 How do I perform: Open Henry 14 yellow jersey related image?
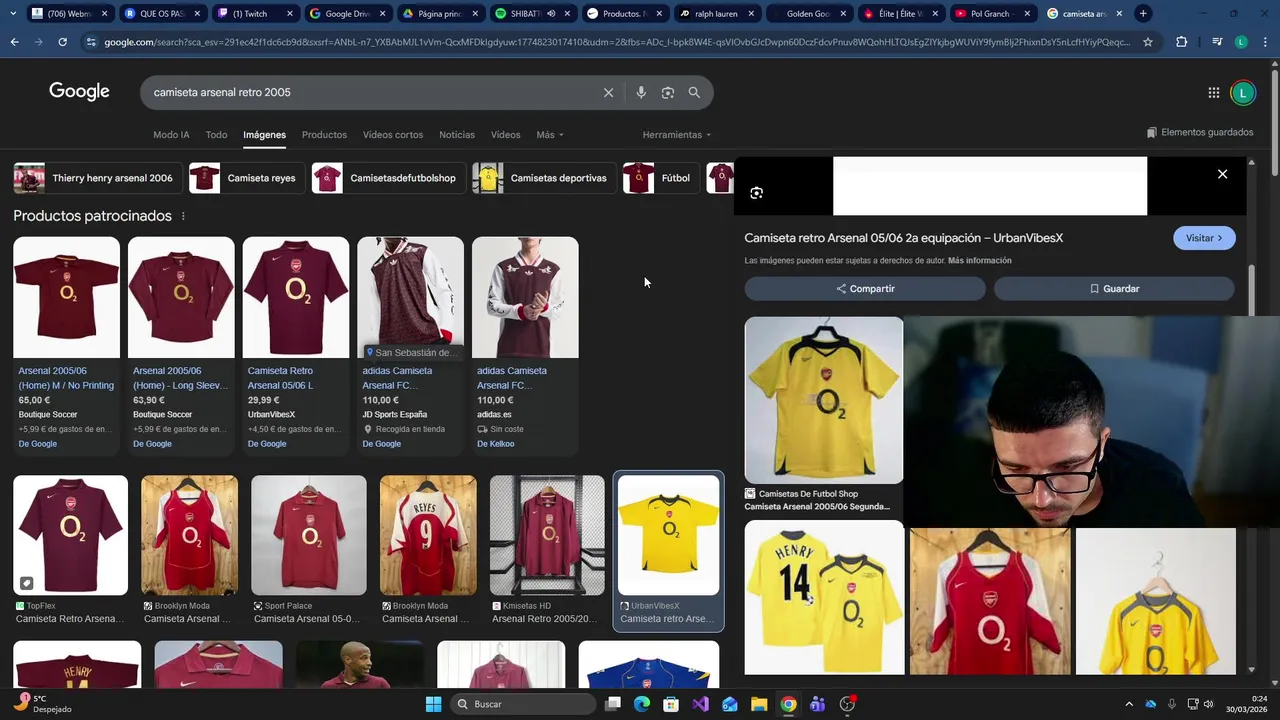[824, 597]
